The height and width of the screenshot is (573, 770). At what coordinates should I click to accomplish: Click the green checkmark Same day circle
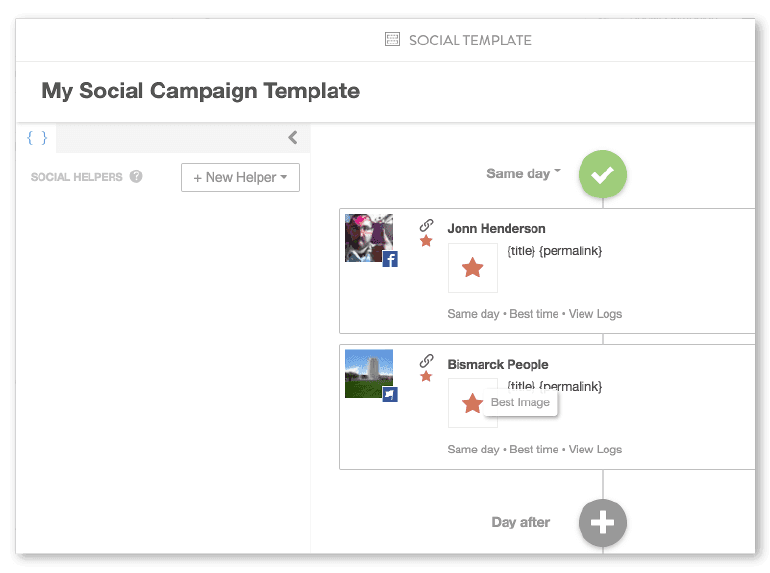coord(602,174)
